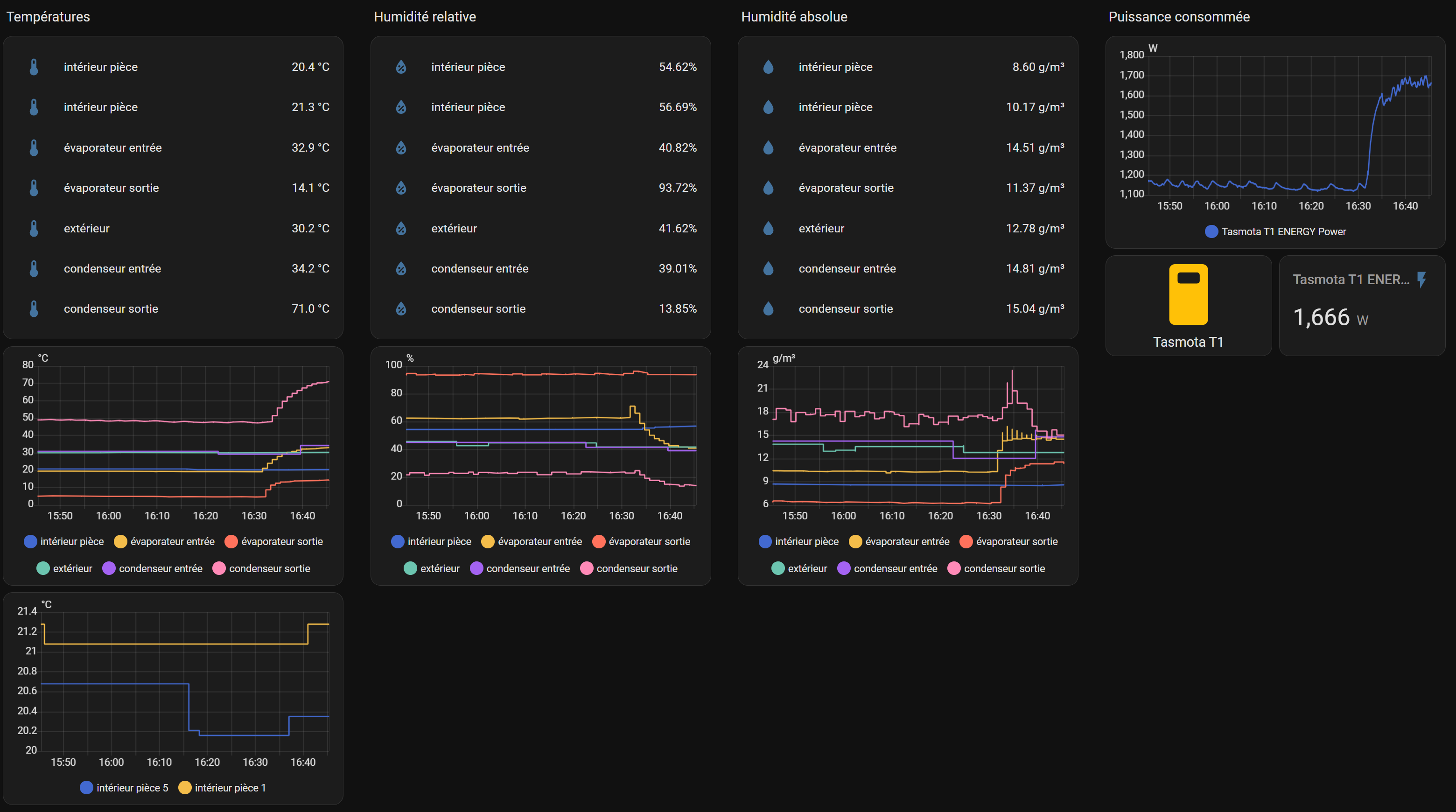Click thermometer icon beside condenseur sortie temperature
The width and height of the screenshot is (1456, 812).
34,308
